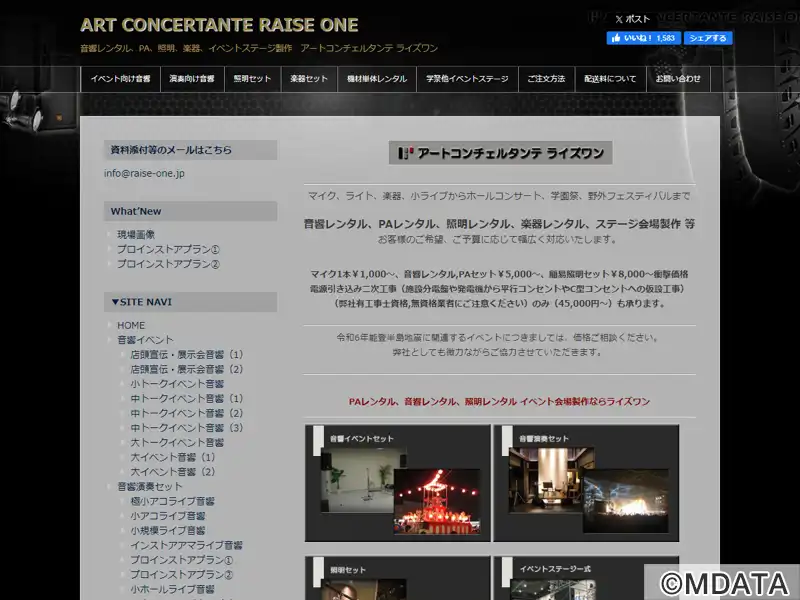Viewport: 800px width, 600px height.
Task: Open 楽器セット nav menu item
Action: pos(309,79)
